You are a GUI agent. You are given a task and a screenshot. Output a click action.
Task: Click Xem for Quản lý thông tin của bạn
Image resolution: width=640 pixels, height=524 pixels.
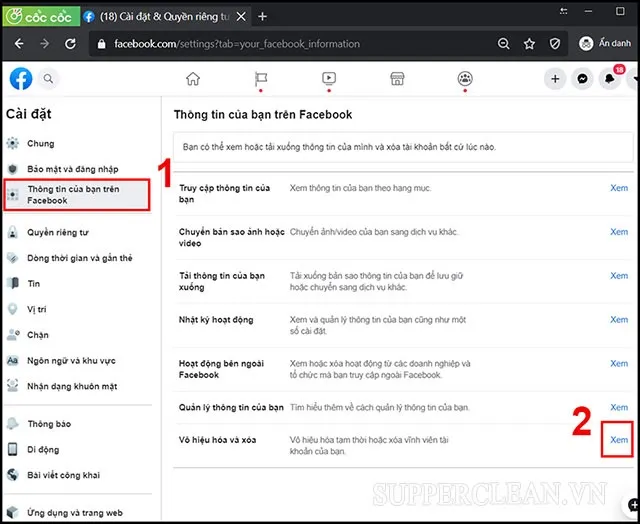619,407
